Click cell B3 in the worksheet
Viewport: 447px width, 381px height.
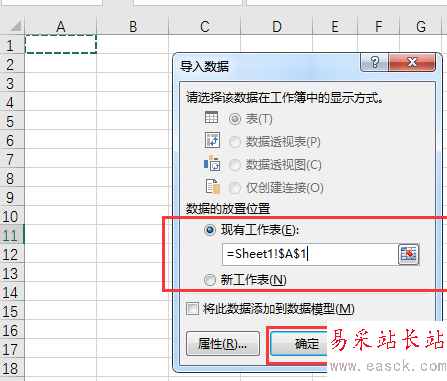(133, 82)
